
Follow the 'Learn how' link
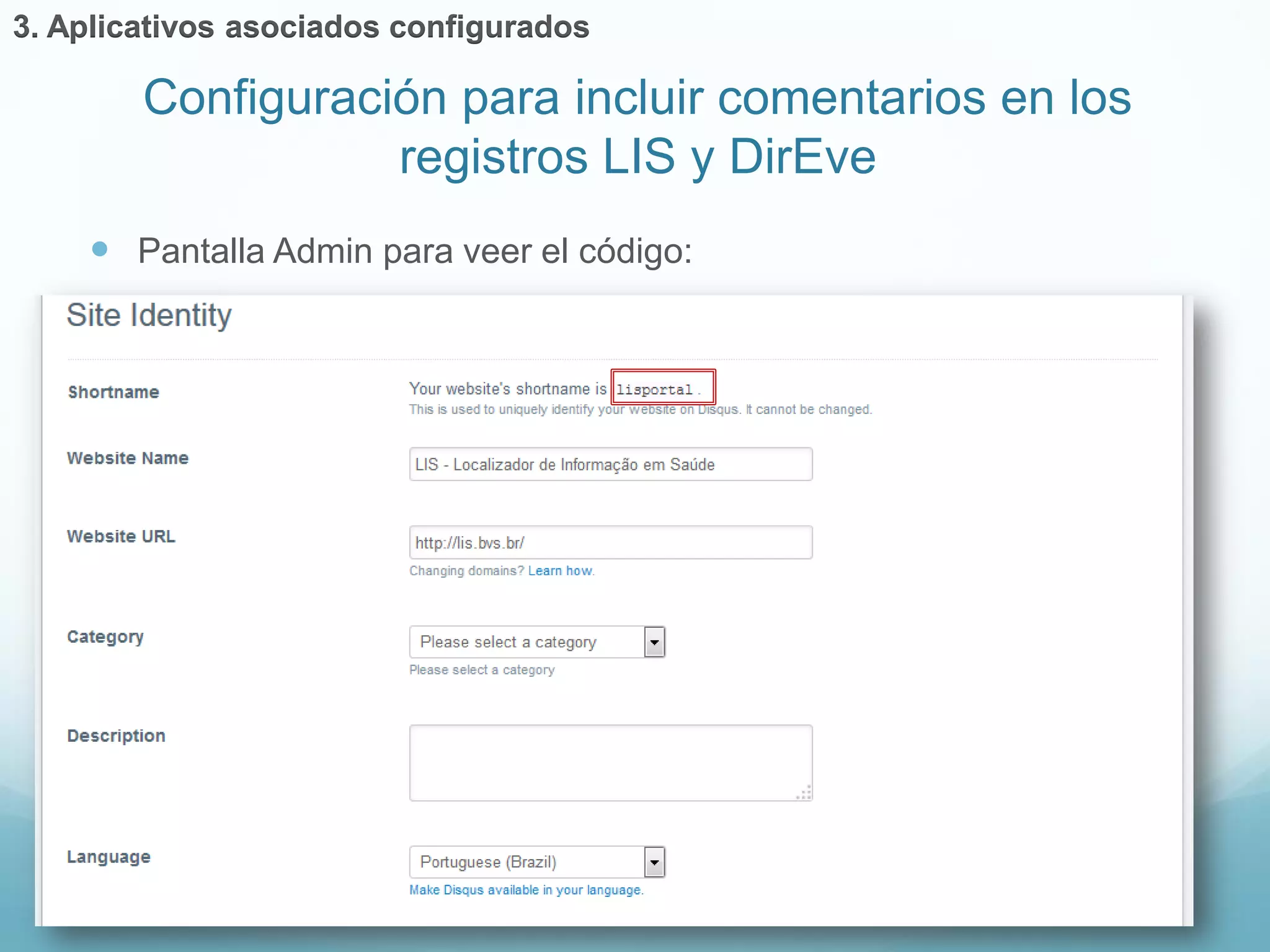(560, 571)
